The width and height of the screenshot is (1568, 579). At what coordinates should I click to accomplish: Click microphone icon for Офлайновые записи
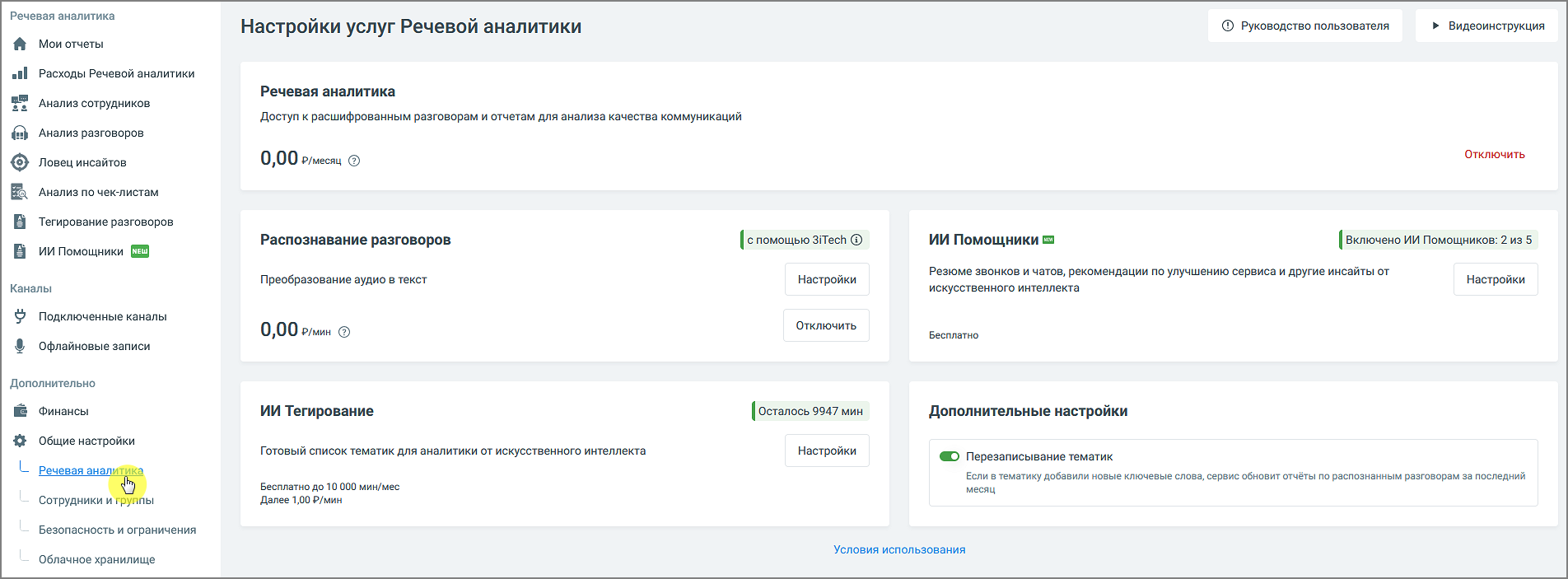pyautogui.click(x=20, y=346)
